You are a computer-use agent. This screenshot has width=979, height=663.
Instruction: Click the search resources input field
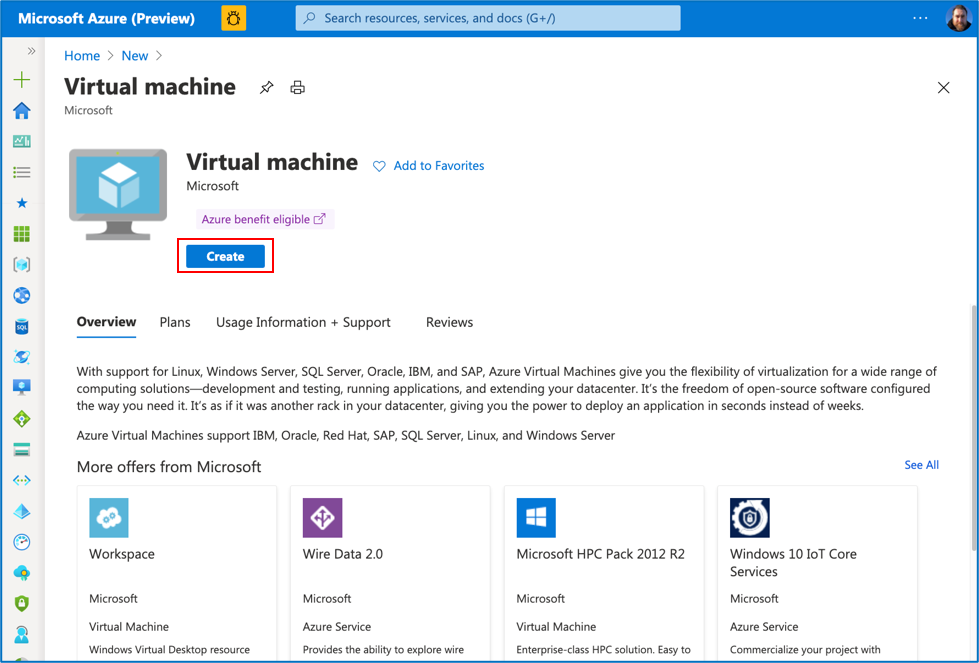488,18
